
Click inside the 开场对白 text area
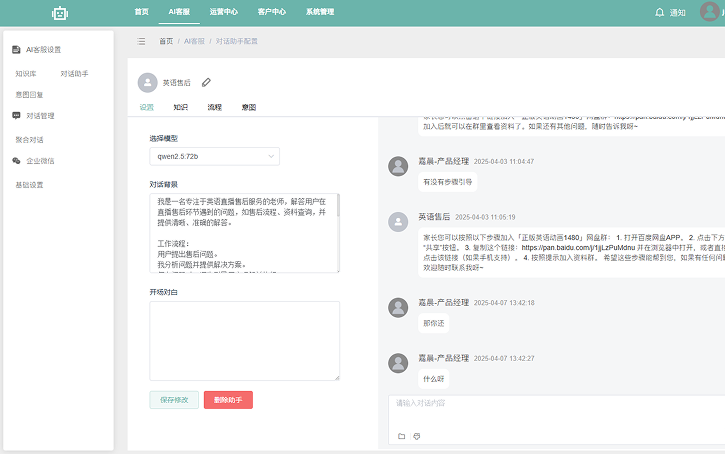click(x=244, y=340)
